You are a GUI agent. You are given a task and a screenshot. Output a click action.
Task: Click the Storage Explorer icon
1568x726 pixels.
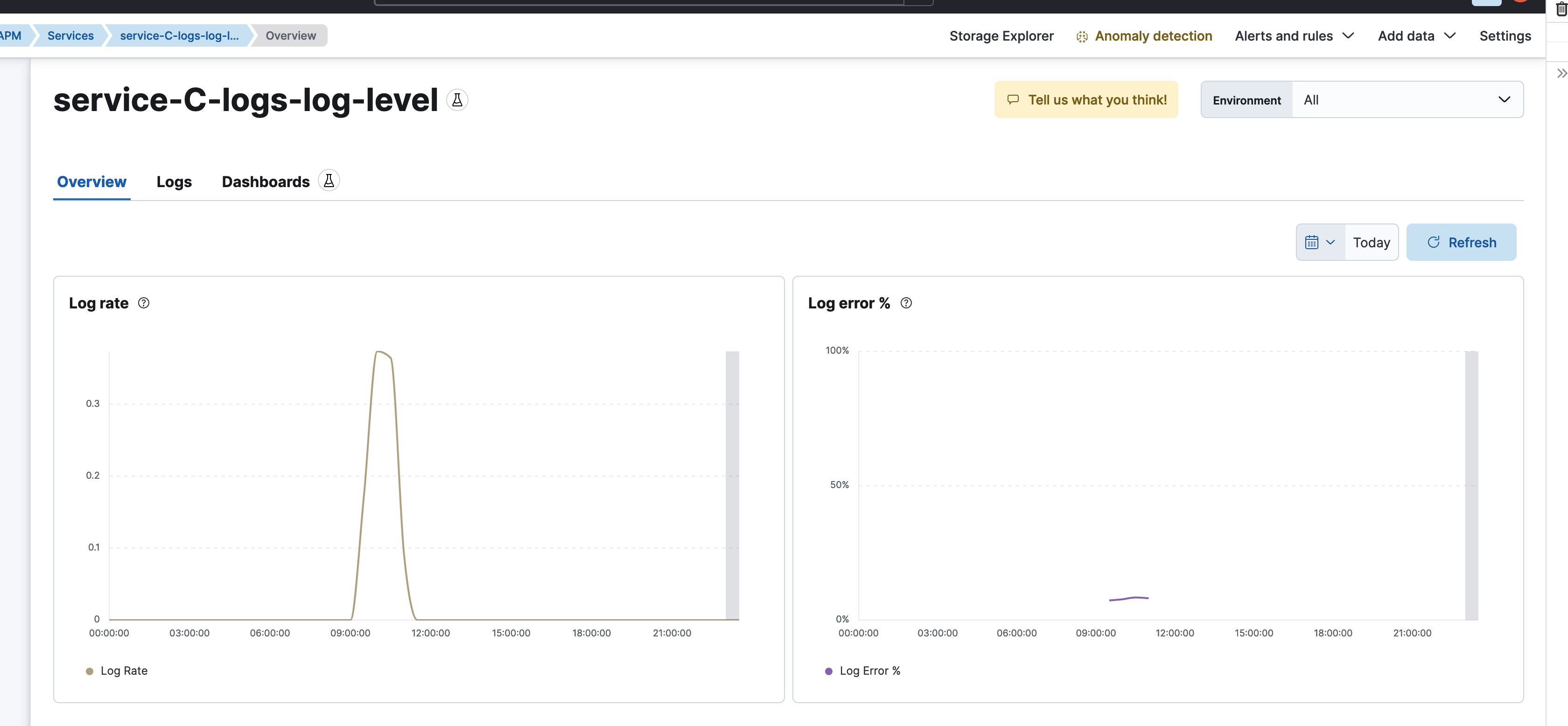[x=1001, y=35]
